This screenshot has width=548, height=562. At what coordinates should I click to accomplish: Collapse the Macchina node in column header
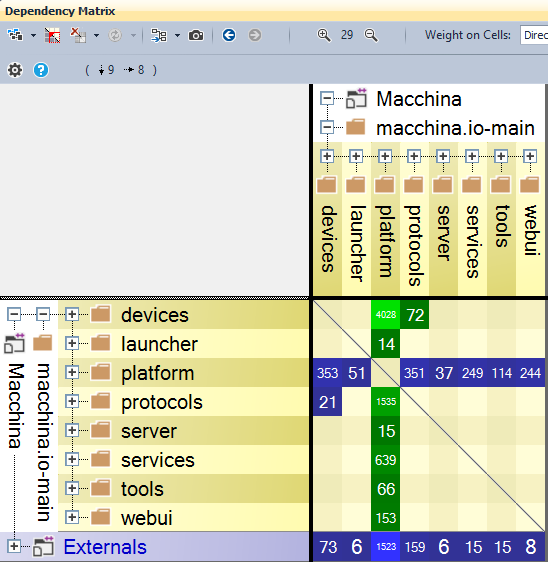pyautogui.click(x=327, y=98)
